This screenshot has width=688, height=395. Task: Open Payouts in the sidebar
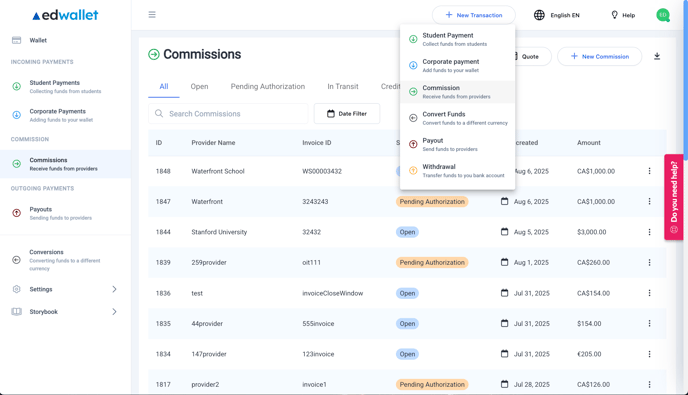click(x=65, y=213)
